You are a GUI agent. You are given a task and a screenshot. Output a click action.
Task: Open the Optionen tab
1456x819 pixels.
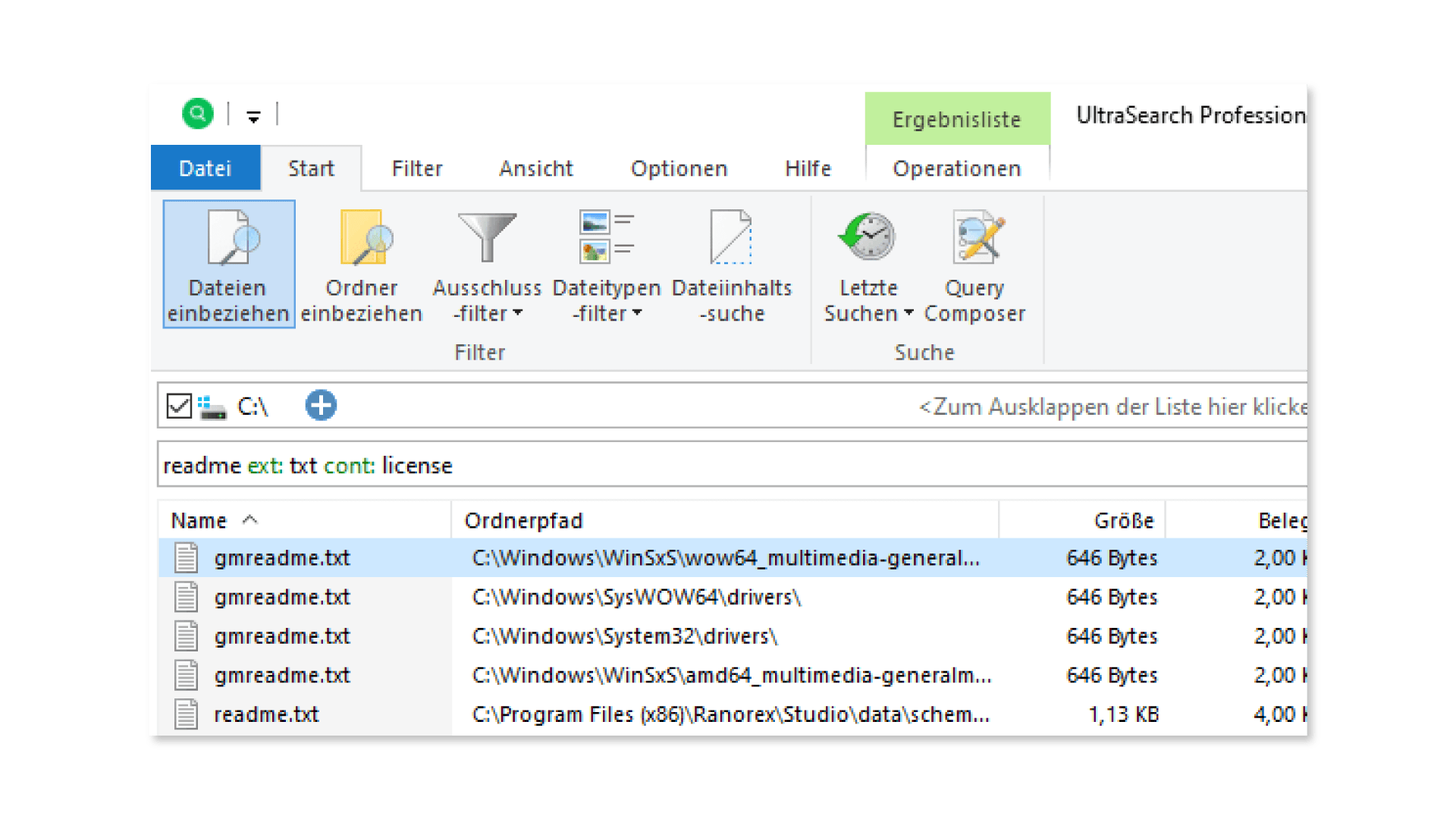679,168
